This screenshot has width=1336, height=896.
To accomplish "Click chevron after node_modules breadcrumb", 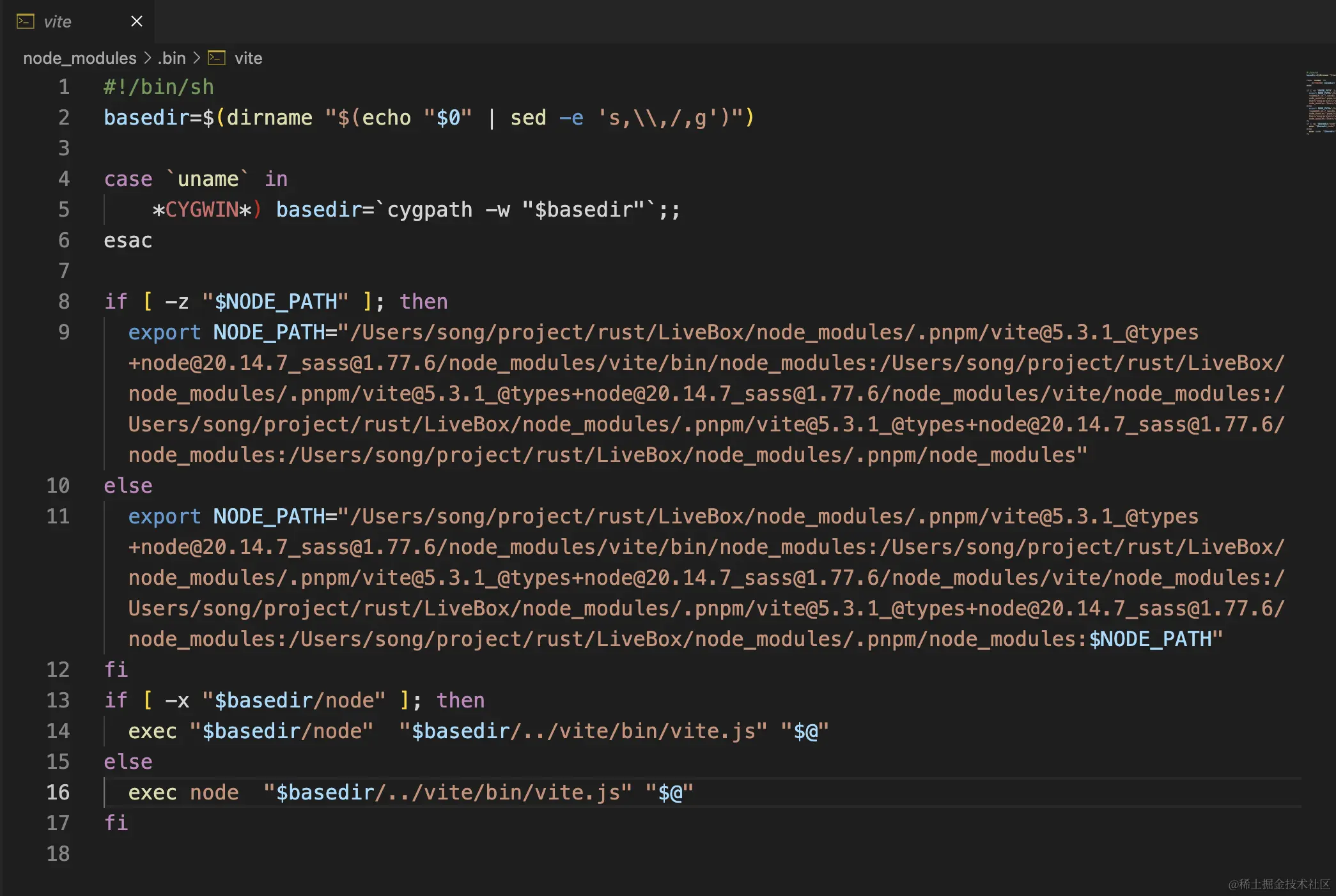I will (148, 58).
